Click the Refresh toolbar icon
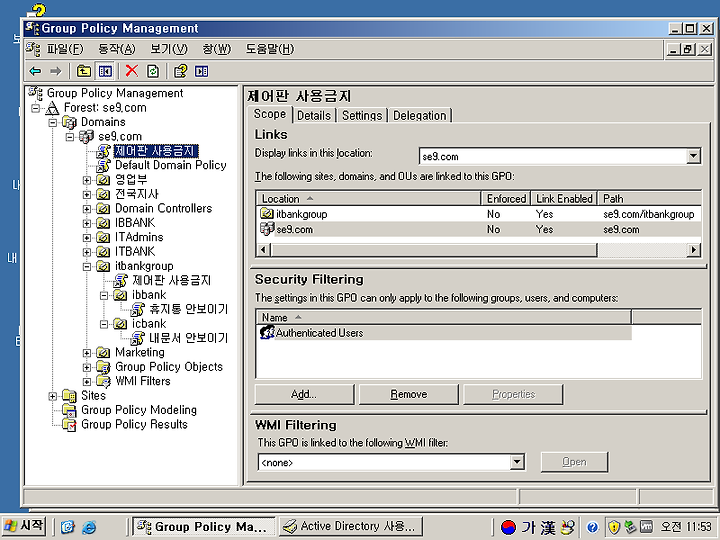The height and width of the screenshot is (540, 720). coord(153,71)
